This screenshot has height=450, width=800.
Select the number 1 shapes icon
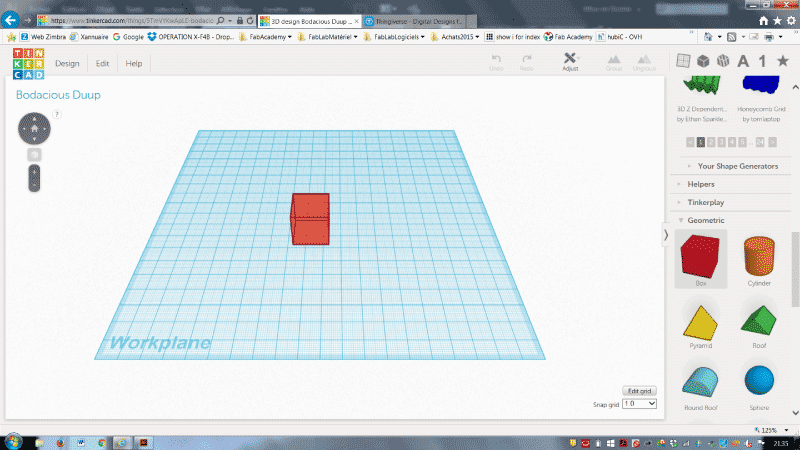coord(762,61)
